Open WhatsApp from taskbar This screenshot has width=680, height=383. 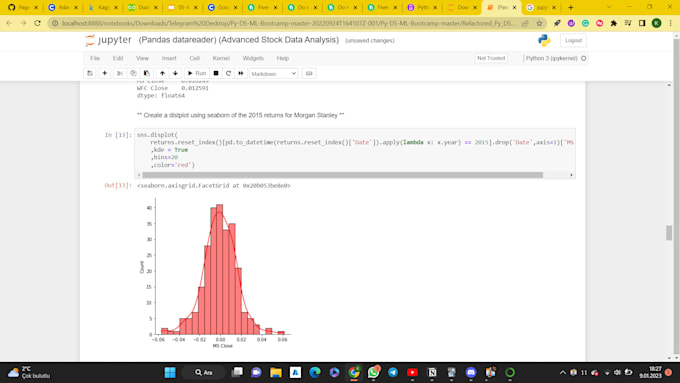373,372
